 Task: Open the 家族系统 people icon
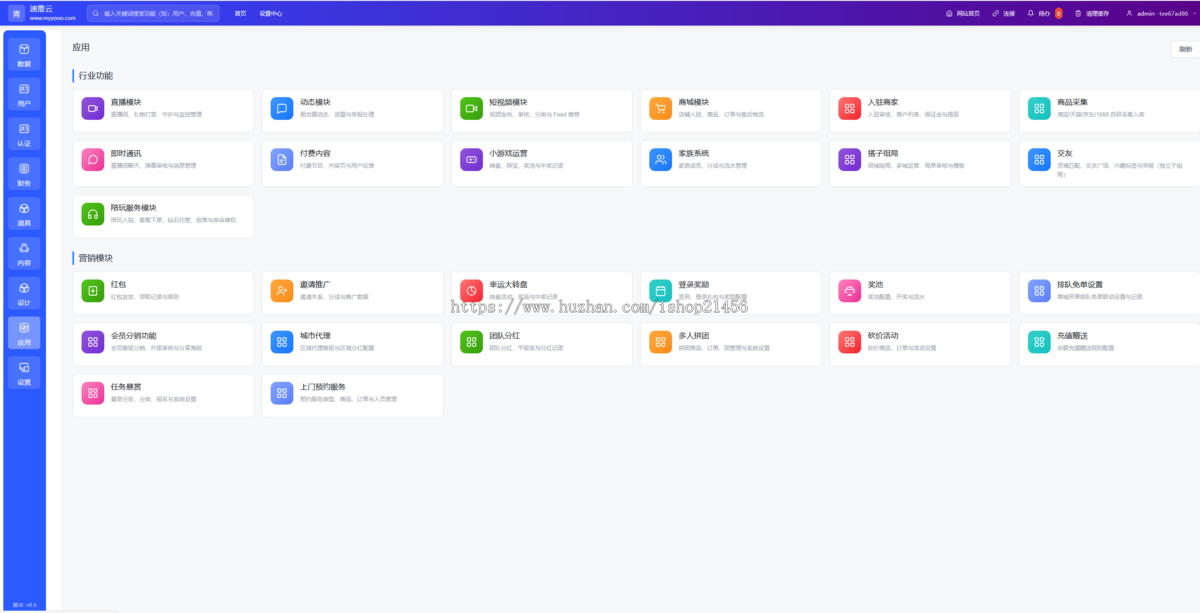tap(660, 159)
